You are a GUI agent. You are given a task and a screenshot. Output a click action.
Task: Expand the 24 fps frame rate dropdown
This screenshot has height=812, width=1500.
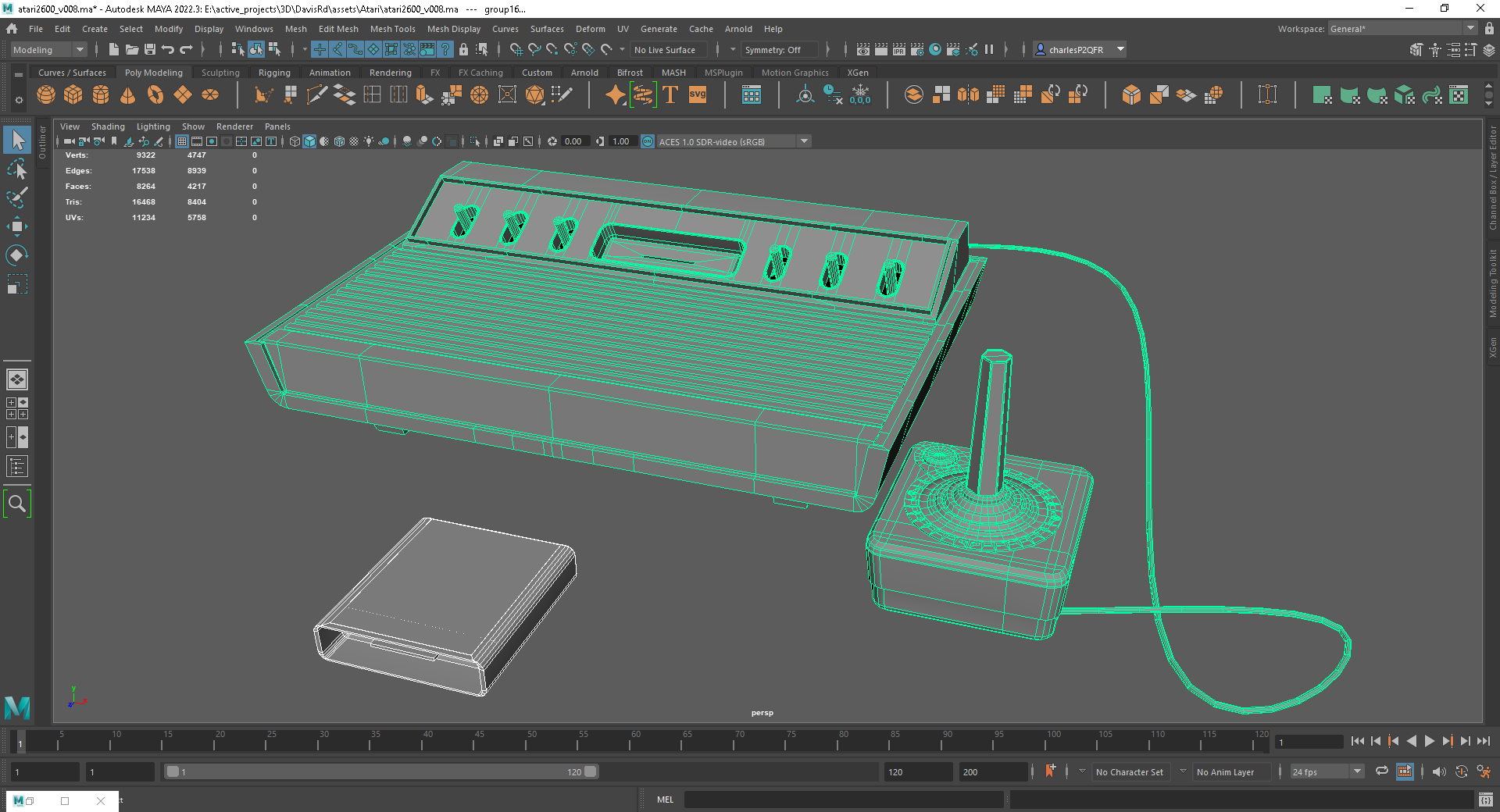1357,771
